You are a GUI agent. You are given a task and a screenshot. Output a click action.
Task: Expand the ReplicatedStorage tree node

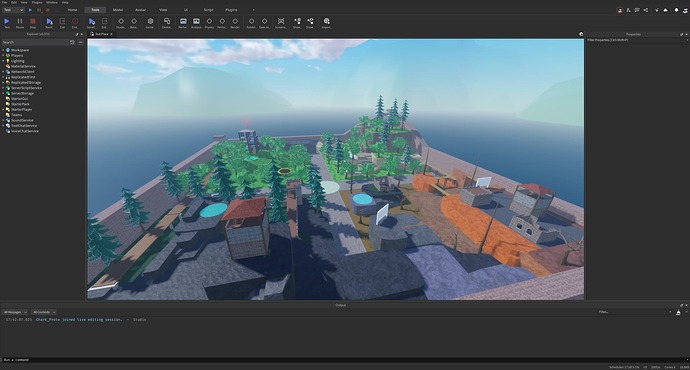(3, 82)
